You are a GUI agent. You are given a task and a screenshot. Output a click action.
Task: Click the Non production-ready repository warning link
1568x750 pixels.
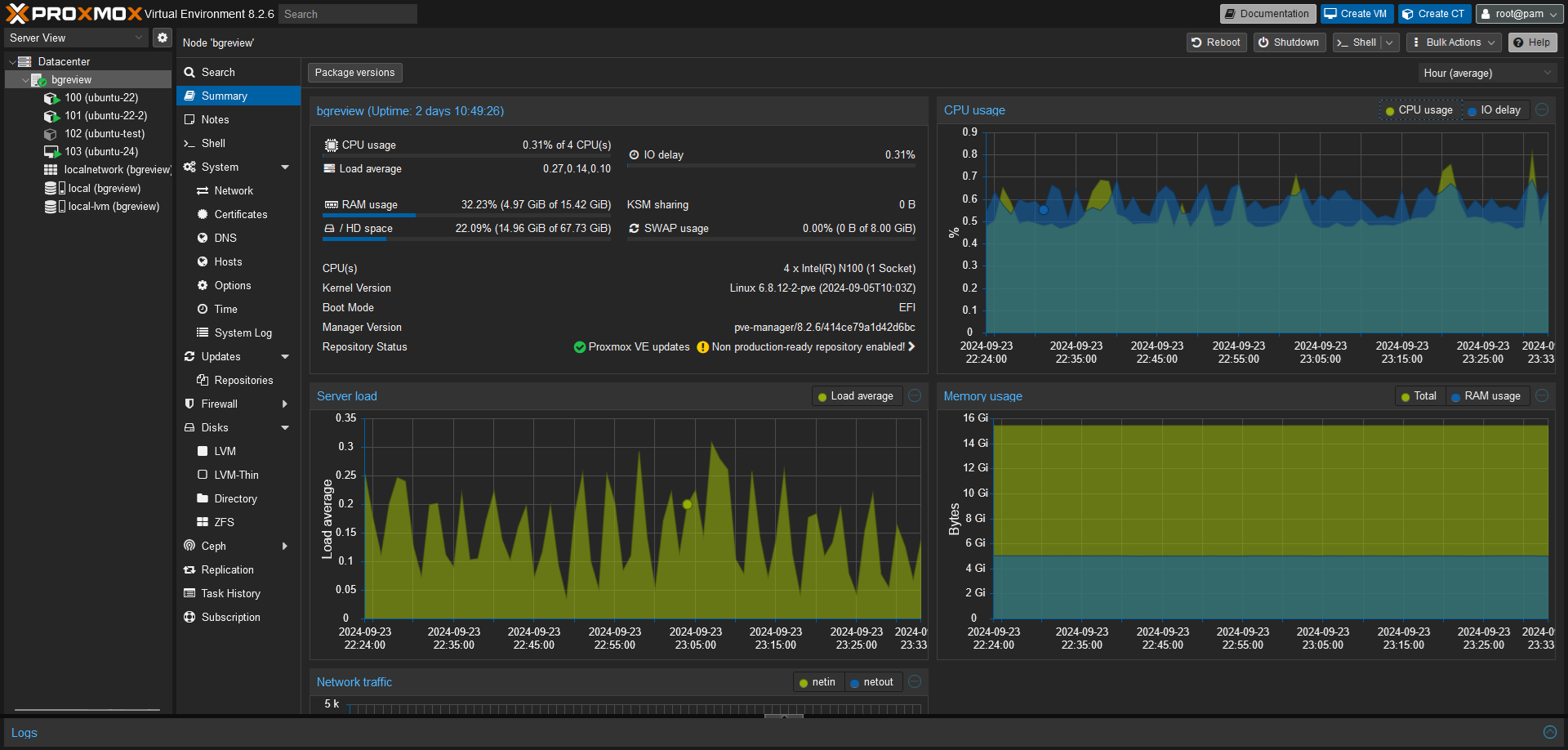coord(806,347)
